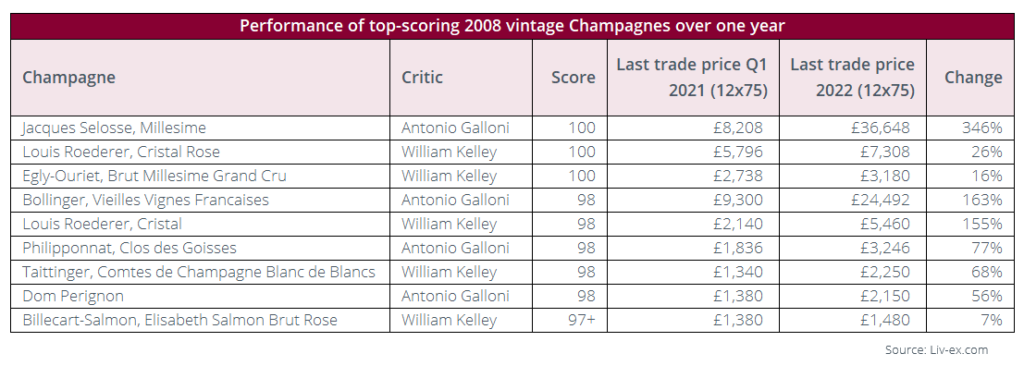The width and height of the screenshot is (1024, 366).
Task: Select the £36,648 price cell
Action: coord(852,128)
